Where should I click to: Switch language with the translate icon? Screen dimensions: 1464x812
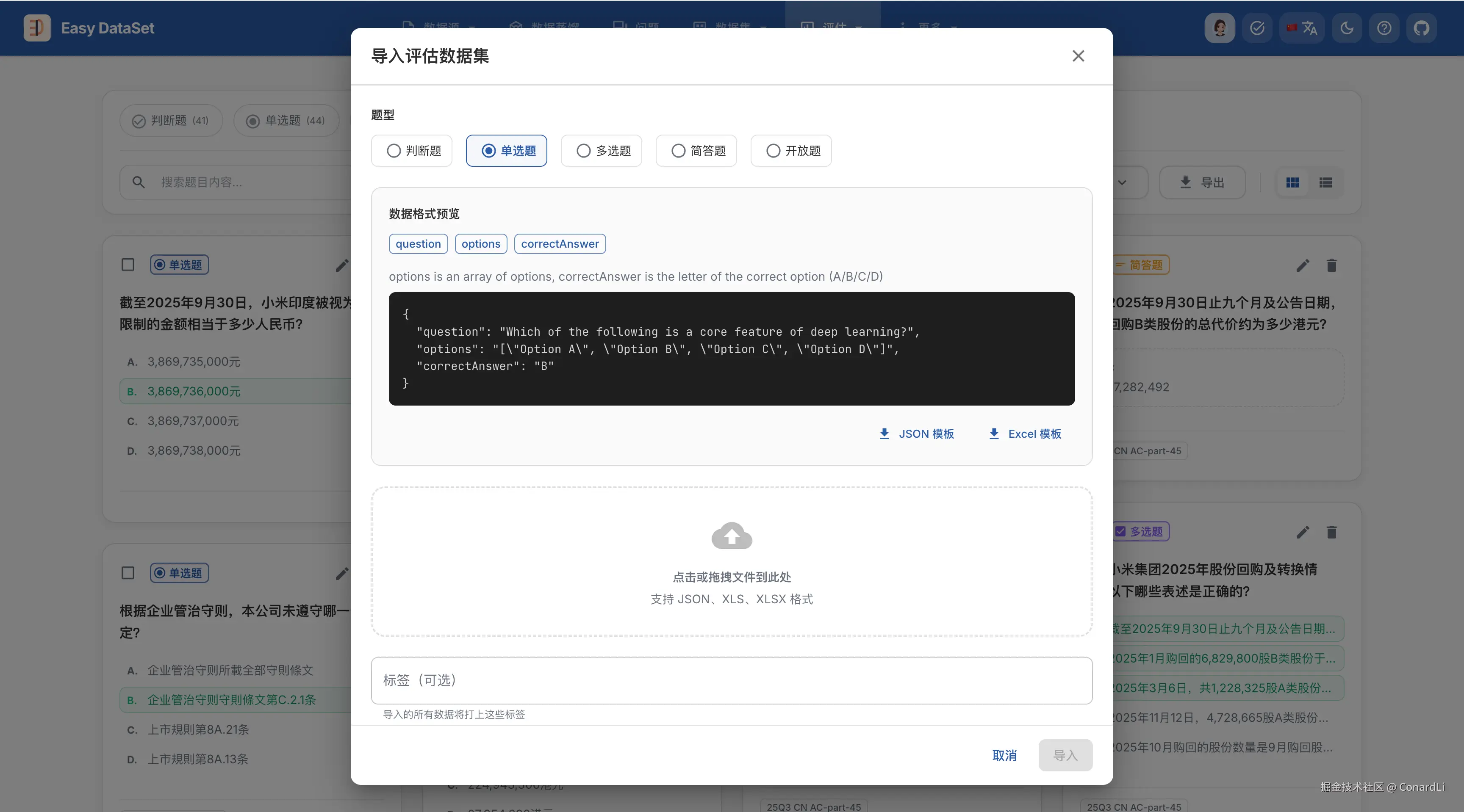(1302, 28)
